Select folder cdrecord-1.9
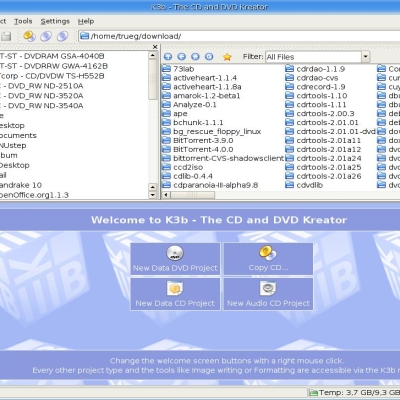The height and width of the screenshot is (400, 400). pos(321,87)
